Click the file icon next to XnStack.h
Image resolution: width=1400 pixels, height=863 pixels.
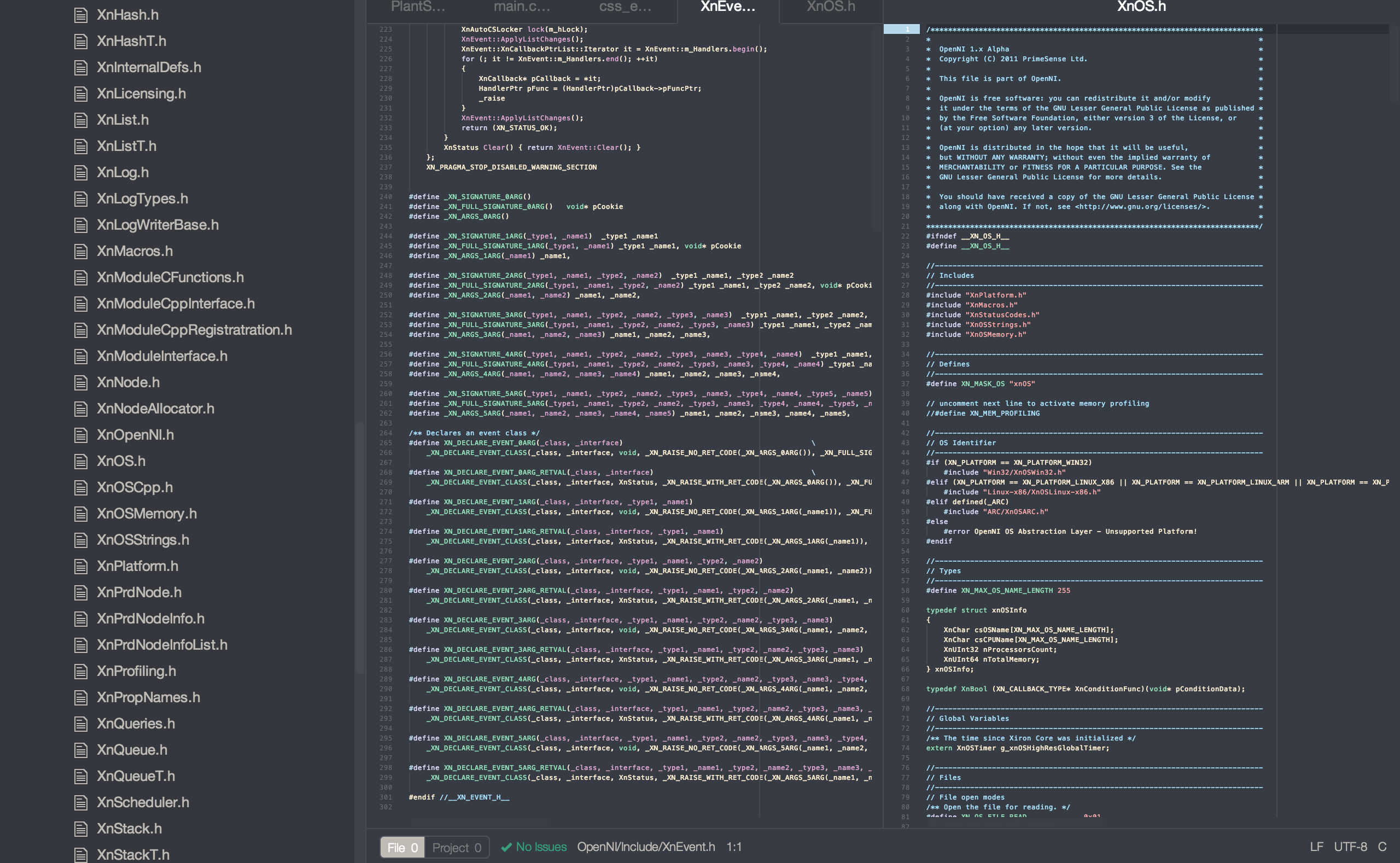pyautogui.click(x=81, y=829)
